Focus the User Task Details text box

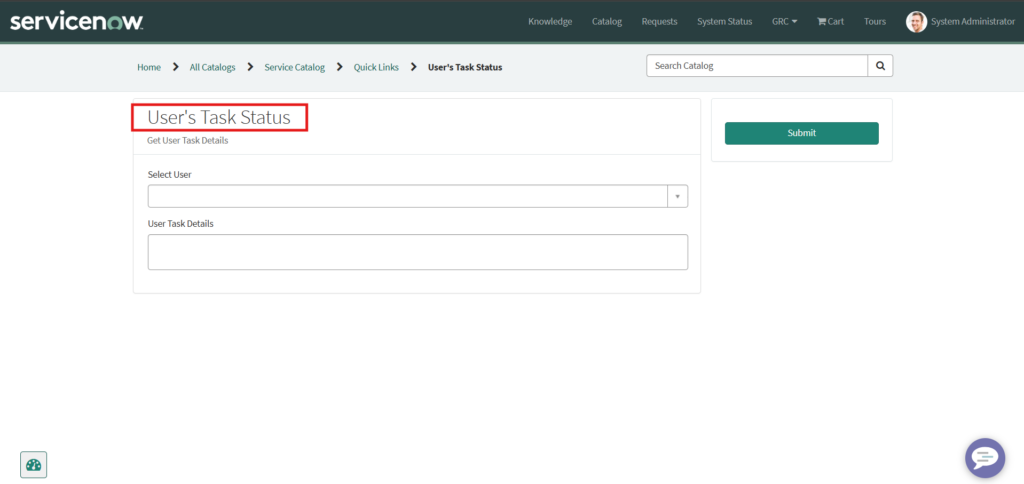click(x=417, y=252)
